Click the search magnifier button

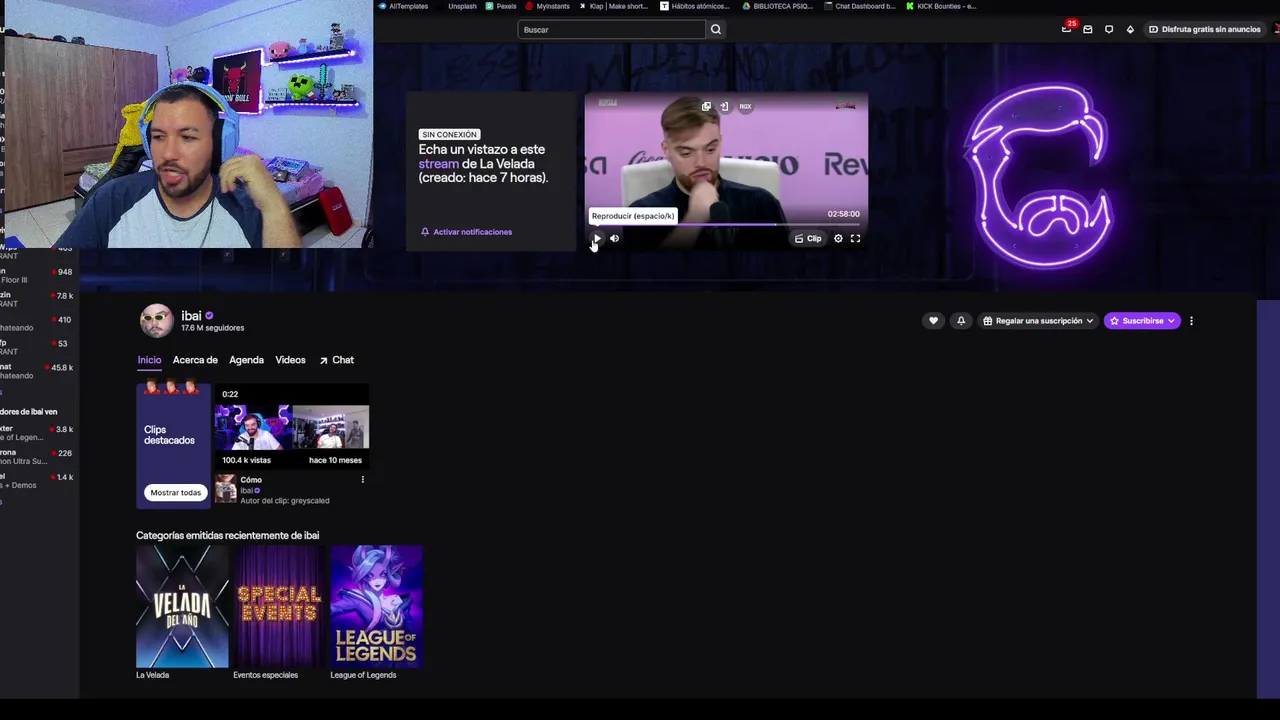(715, 29)
